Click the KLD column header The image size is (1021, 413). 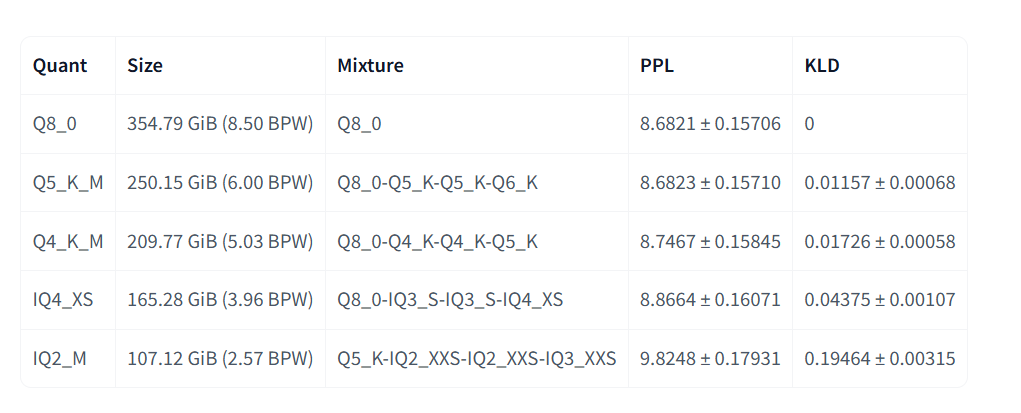(822, 66)
